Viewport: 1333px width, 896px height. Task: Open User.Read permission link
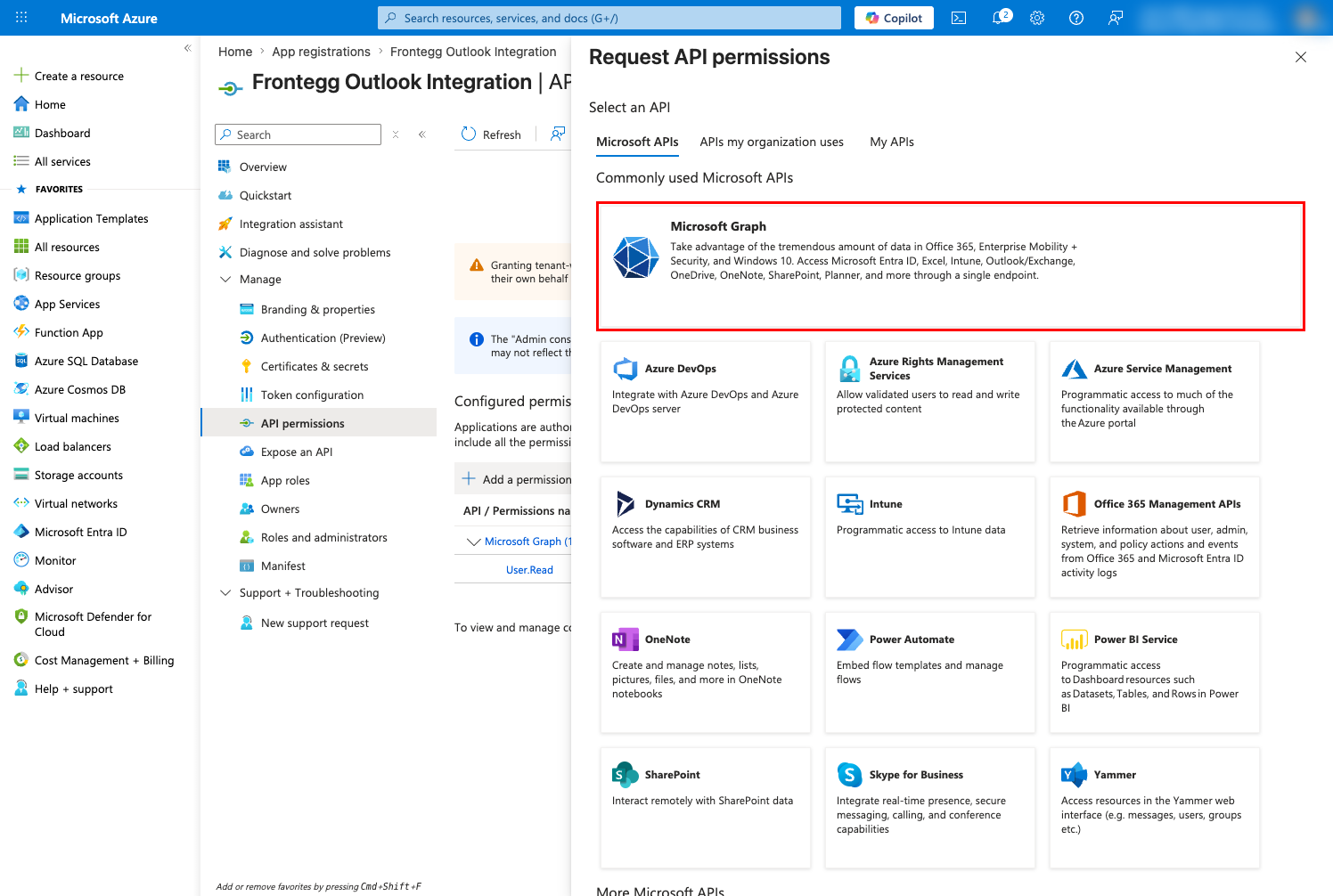[529, 570]
